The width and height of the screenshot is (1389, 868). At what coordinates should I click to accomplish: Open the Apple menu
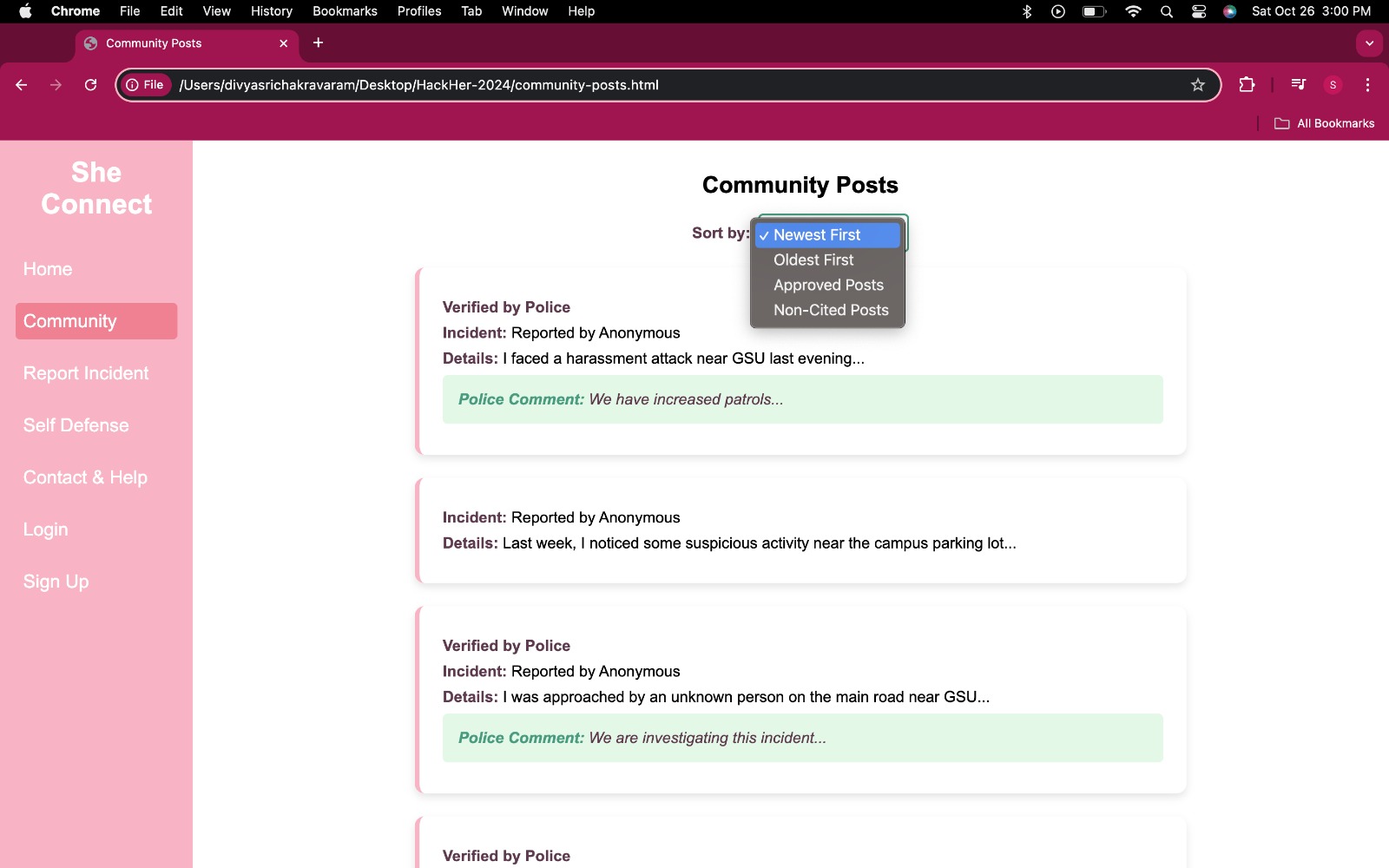25,11
